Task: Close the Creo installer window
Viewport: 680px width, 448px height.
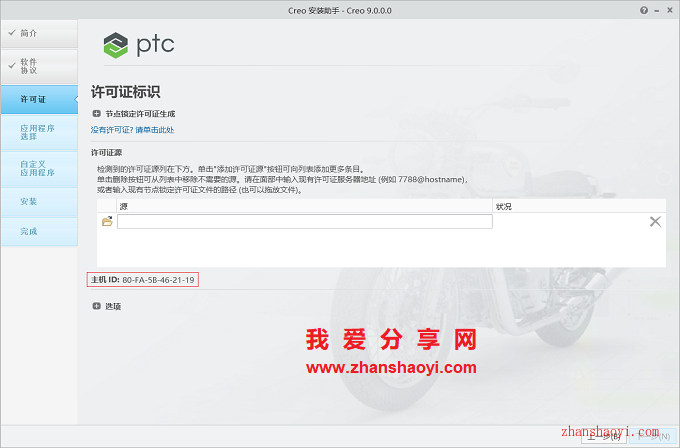Action: [670, 10]
